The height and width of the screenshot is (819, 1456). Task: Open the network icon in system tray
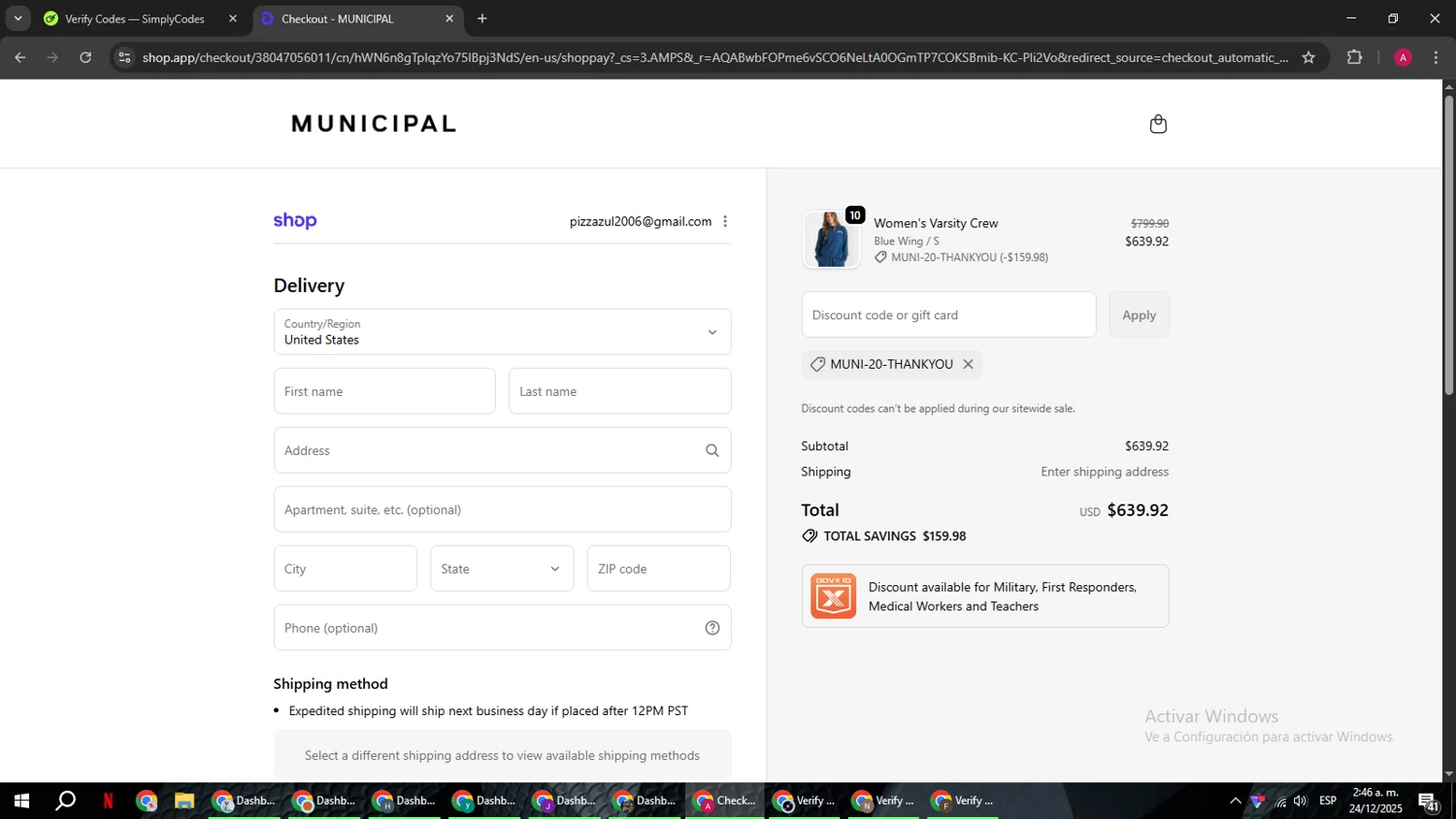pos(1280,801)
